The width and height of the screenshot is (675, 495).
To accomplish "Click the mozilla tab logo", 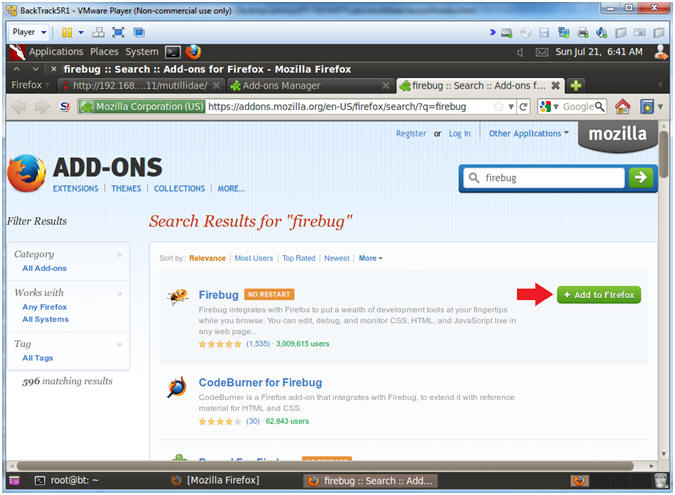I will (617, 134).
